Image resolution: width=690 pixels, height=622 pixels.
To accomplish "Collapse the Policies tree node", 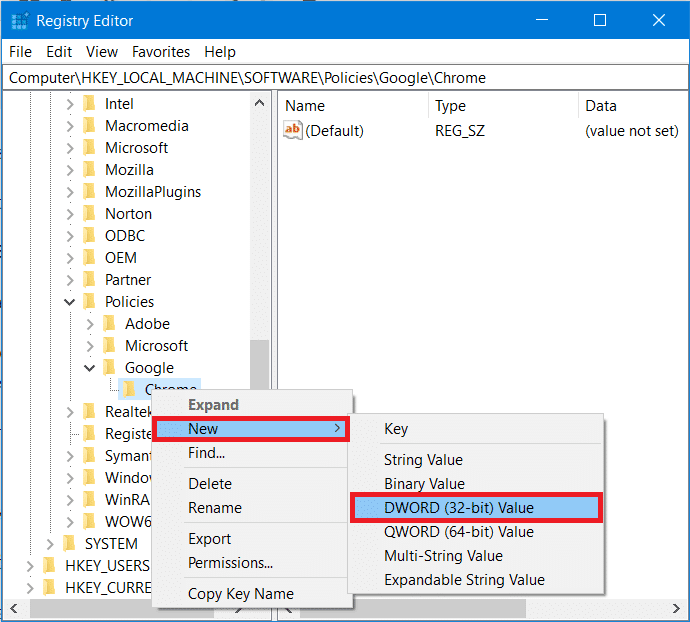I will [x=70, y=302].
